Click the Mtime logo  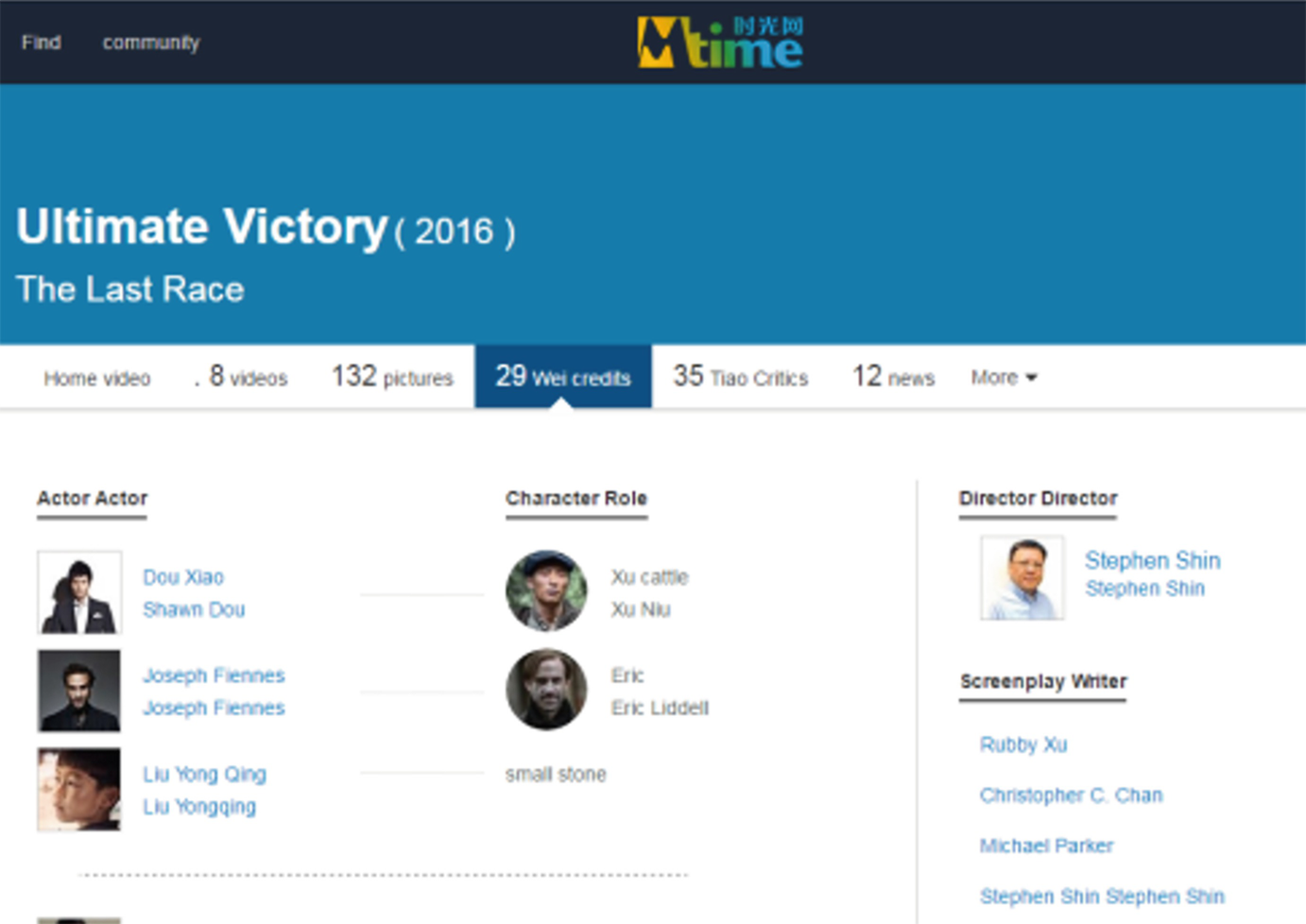click(x=720, y=42)
